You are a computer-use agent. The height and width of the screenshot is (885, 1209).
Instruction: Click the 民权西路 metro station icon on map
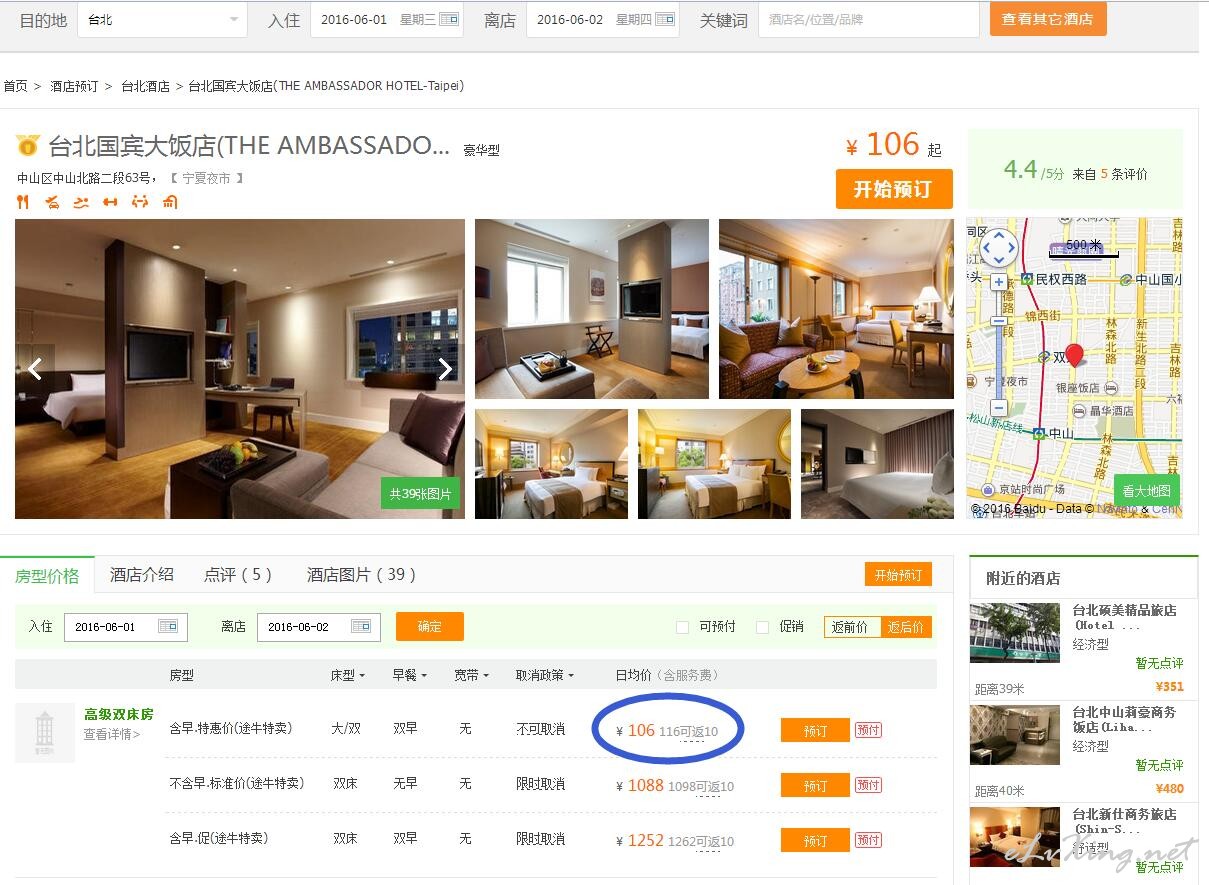click(x=1027, y=280)
